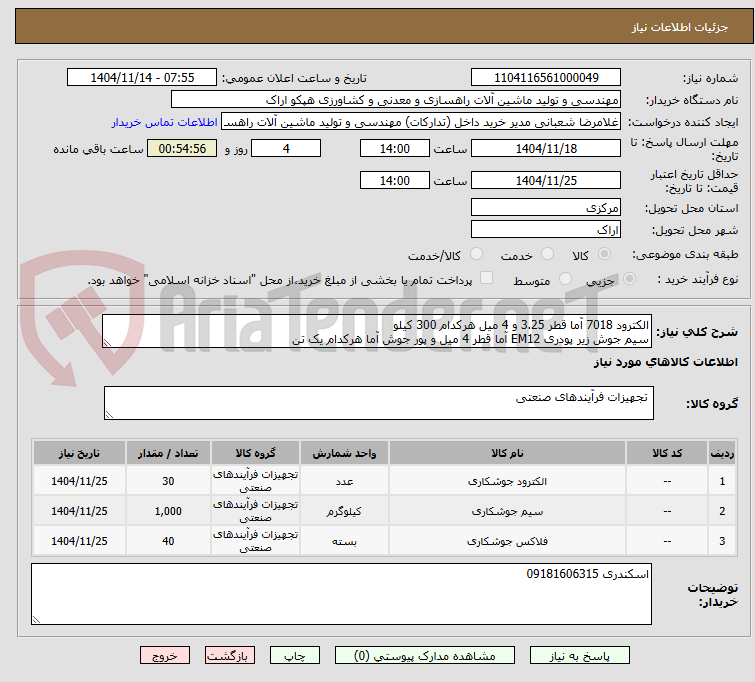This screenshot has height=682, width=755.
Task: Click the response deadline time 14:00 field
Action: coord(395,148)
